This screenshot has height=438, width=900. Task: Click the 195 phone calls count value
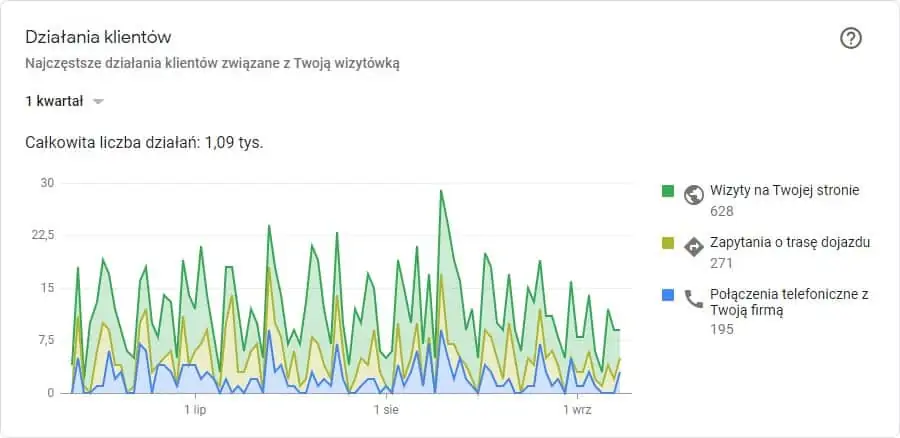coord(721,330)
